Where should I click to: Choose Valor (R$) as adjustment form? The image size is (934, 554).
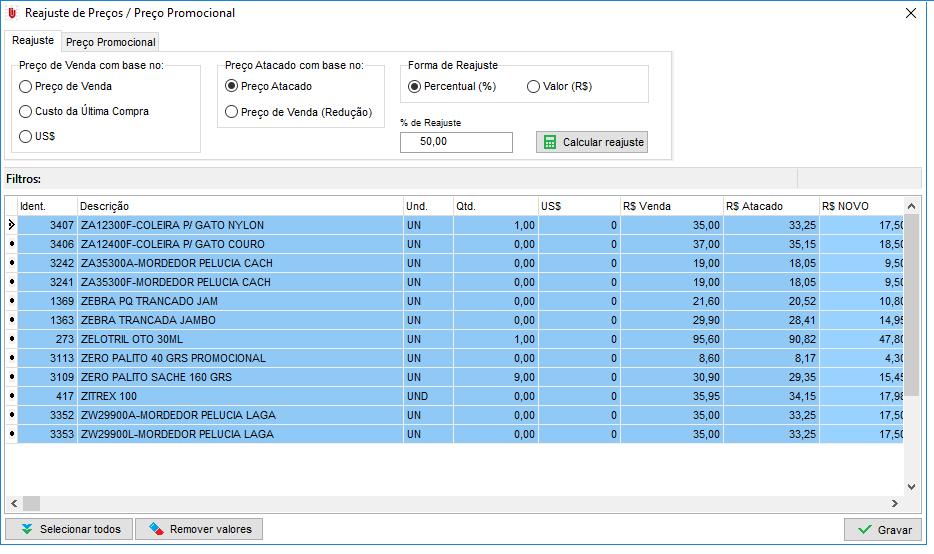pos(533,87)
